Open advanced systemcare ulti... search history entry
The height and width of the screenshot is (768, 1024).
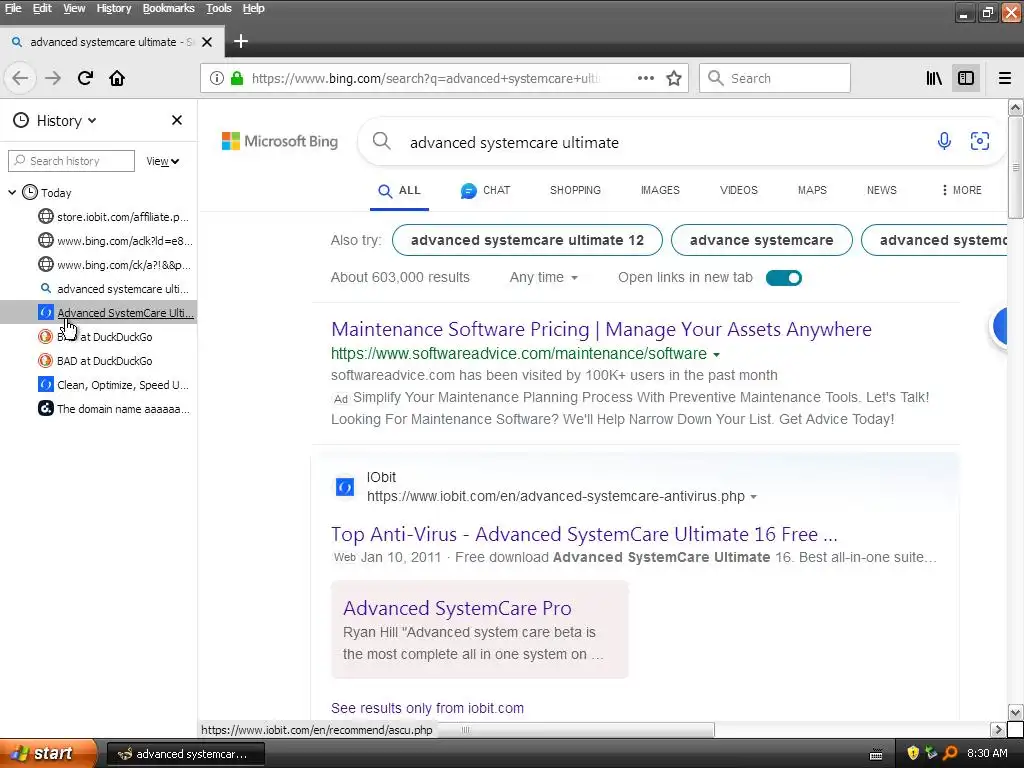coord(114,289)
